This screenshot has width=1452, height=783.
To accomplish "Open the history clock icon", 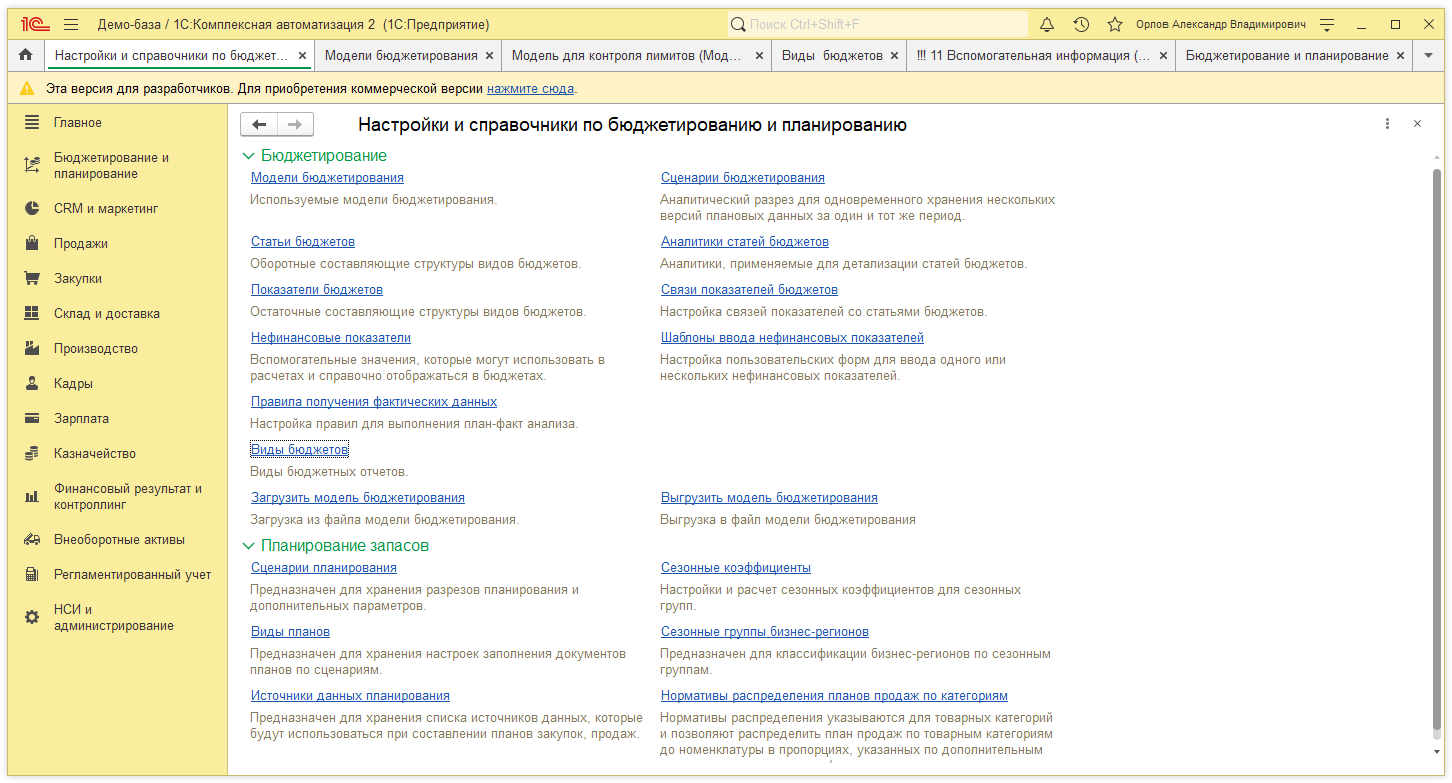I will pos(1081,24).
